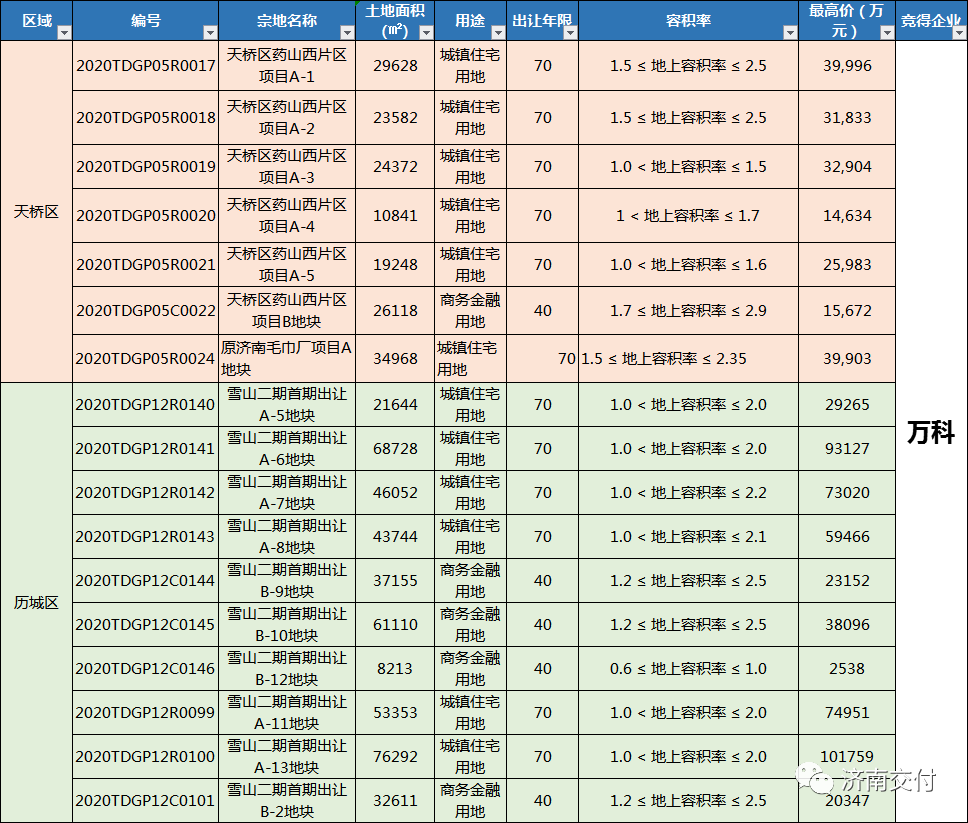Select cell 2020TDGP12C0146
Image resolution: width=968 pixels, height=823 pixels.
coord(146,669)
